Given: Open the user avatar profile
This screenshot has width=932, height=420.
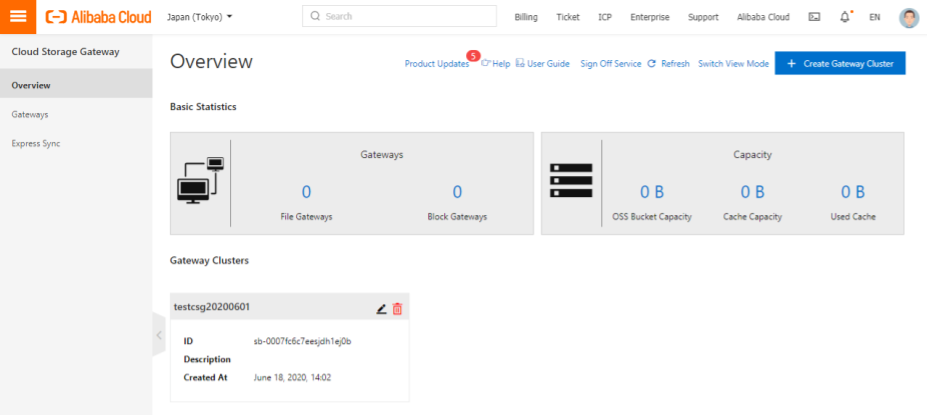Looking at the screenshot, I should [909, 17].
